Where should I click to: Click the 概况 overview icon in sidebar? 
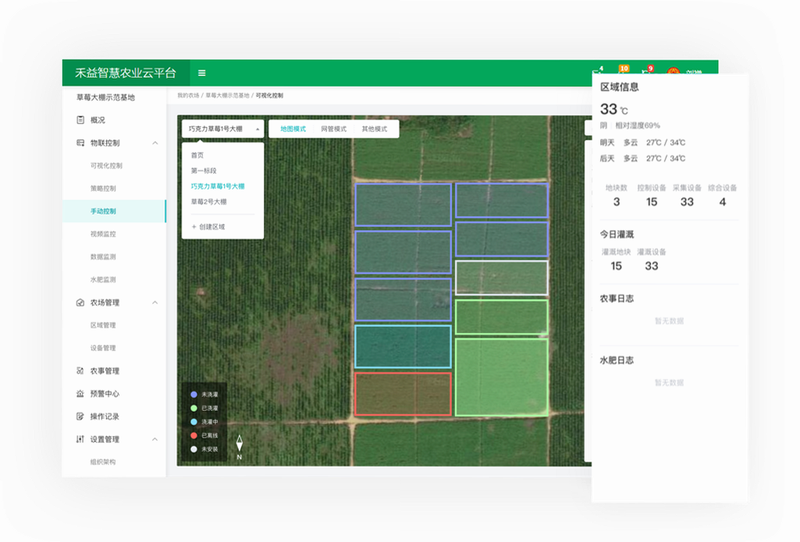[80, 120]
